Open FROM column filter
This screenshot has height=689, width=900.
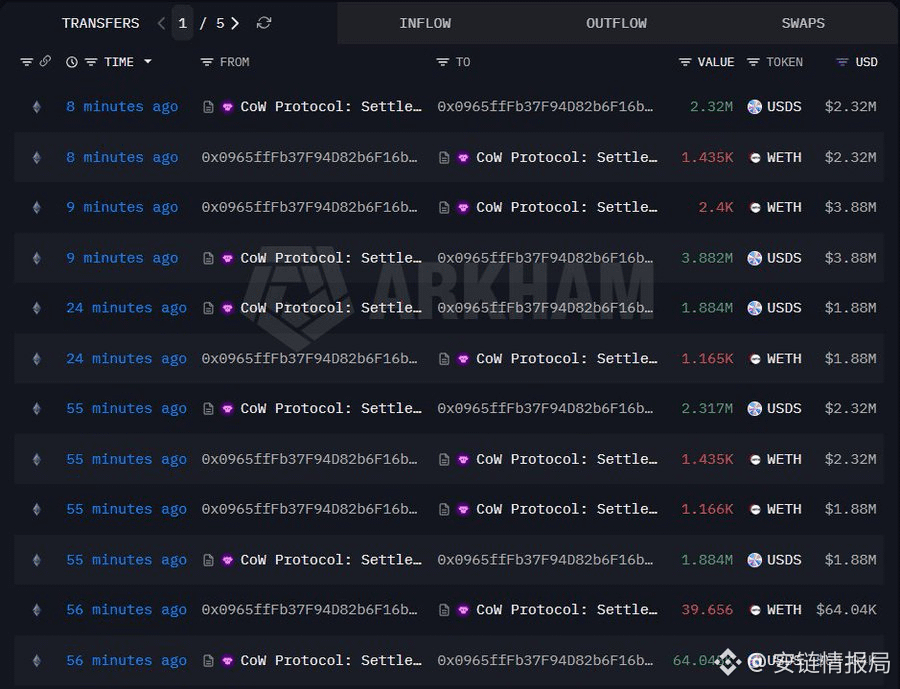click(x=207, y=62)
